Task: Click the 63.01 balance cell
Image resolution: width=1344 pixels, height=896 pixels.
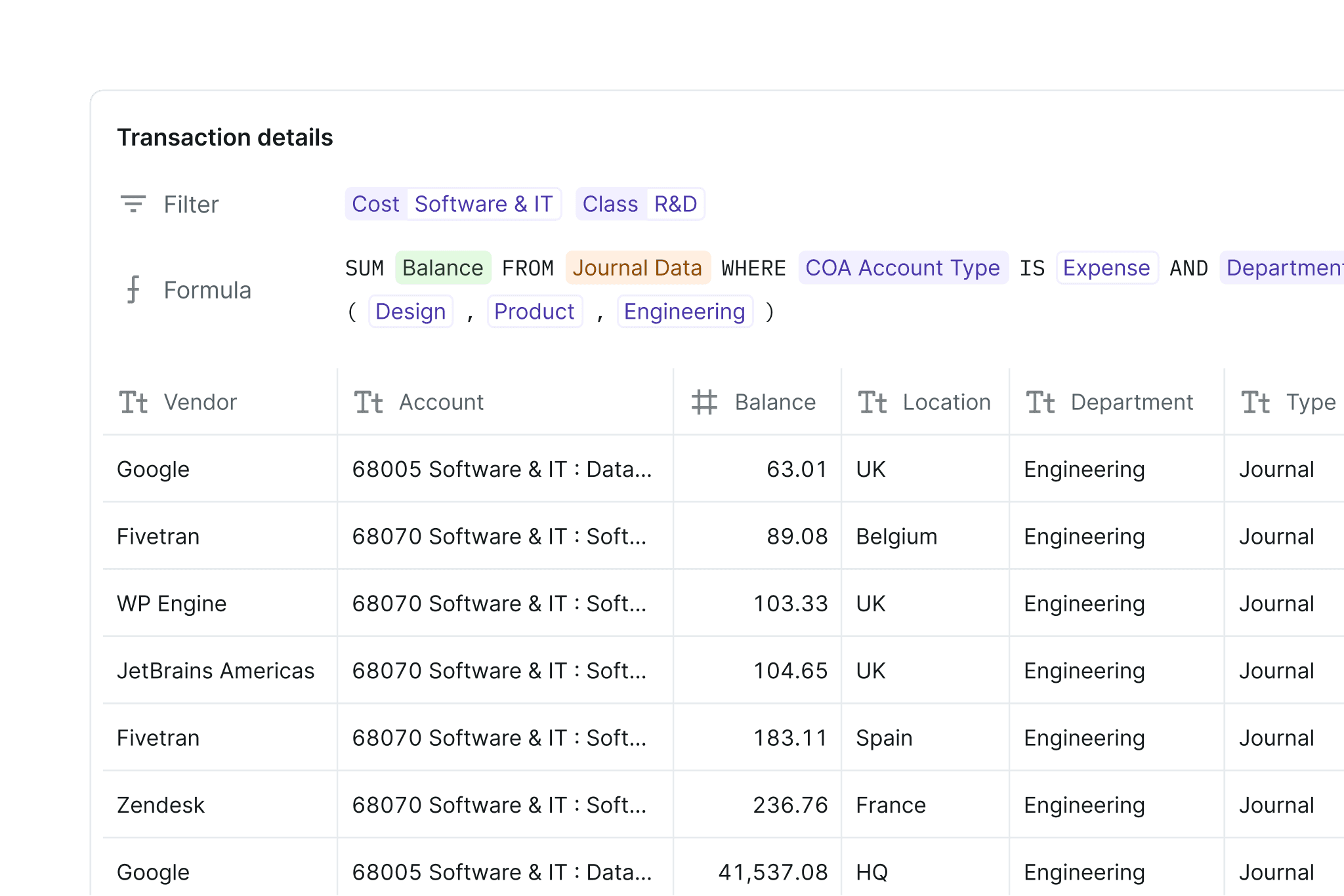Action: [x=757, y=469]
